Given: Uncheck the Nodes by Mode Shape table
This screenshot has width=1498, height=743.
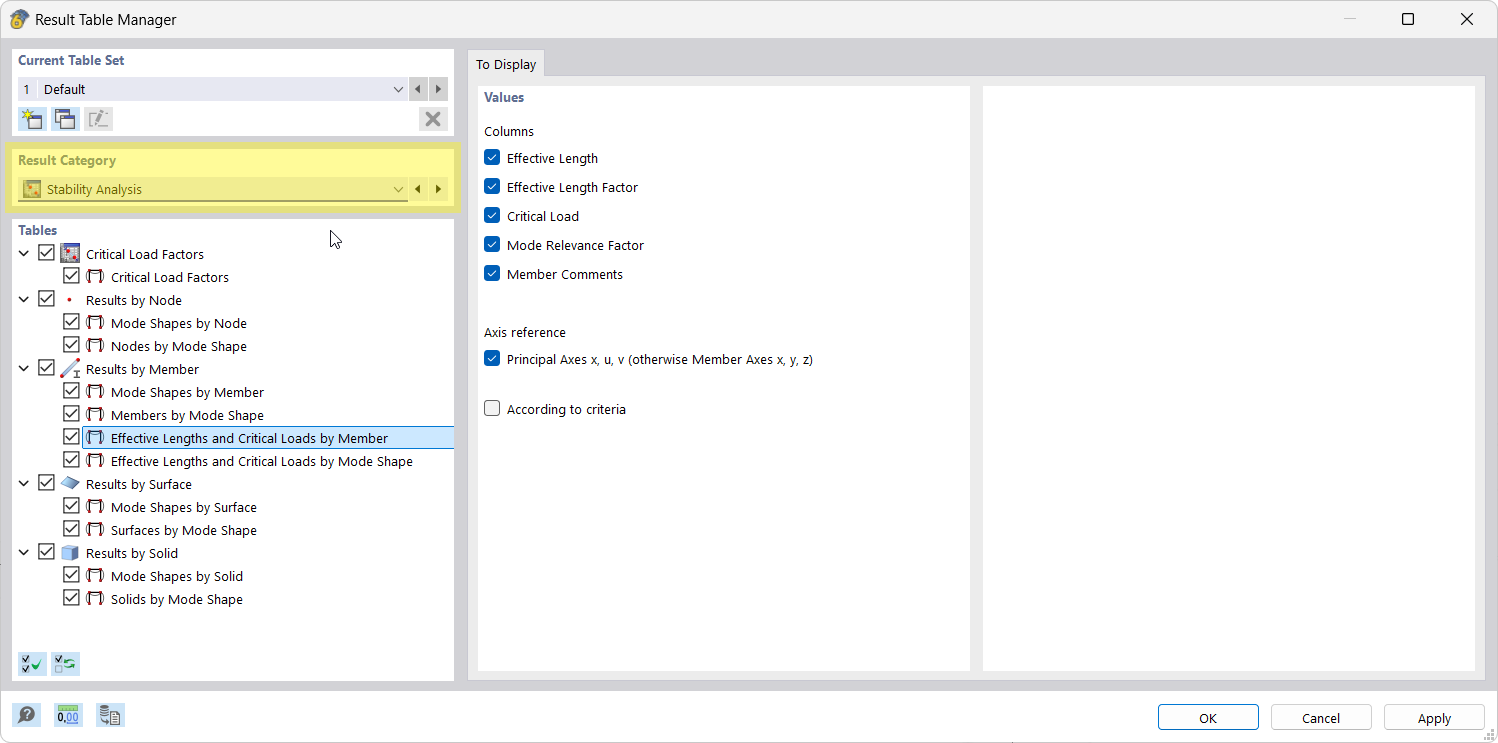Looking at the screenshot, I should 71,344.
